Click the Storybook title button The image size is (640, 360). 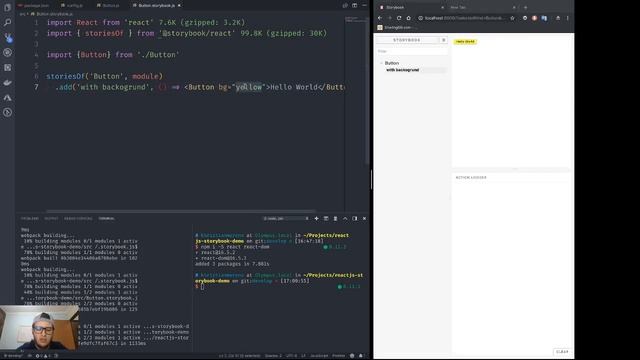pyautogui.click(x=407, y=40)
